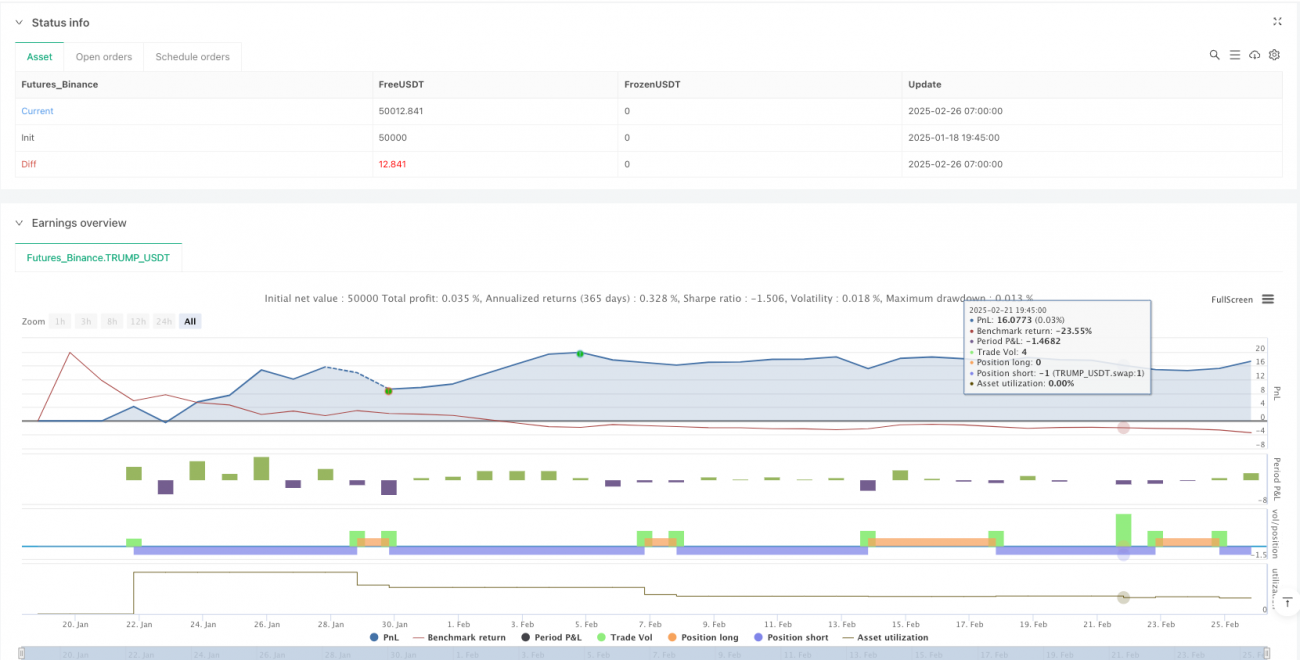Click the search magnifier icon in Status info
This screenshot has width=1300, height=660.
click(1214, 55)
